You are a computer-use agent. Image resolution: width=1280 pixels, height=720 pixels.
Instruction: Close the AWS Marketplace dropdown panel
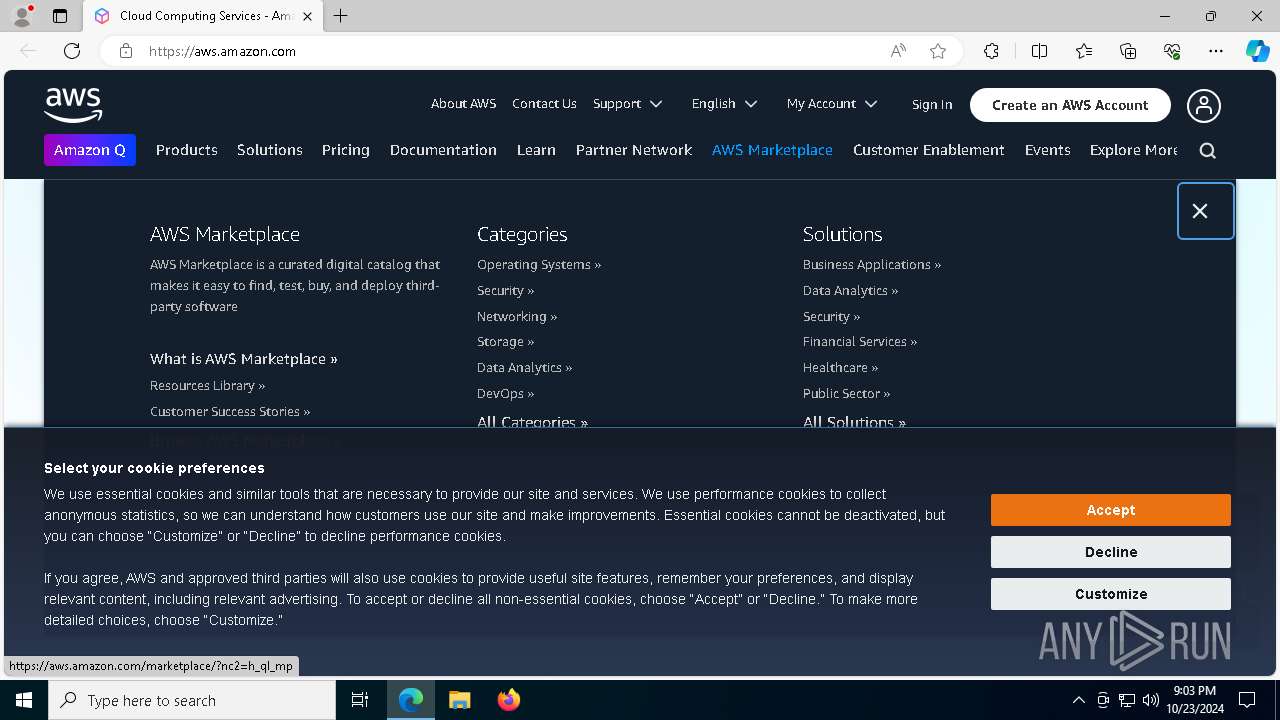[x=1205, y=211]
